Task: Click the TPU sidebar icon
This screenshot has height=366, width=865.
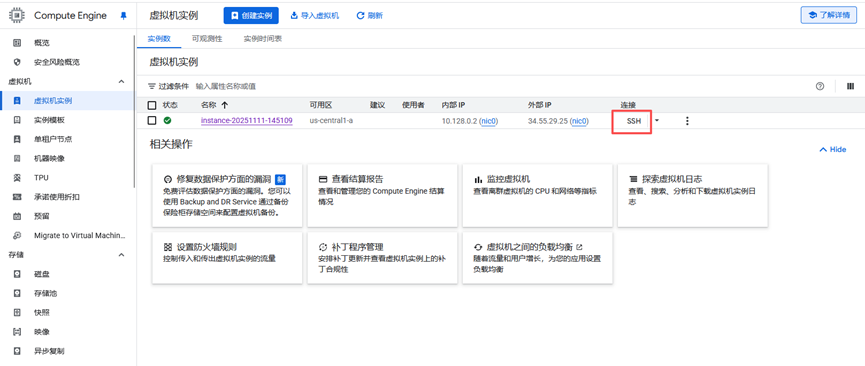Action: [17, 178]
